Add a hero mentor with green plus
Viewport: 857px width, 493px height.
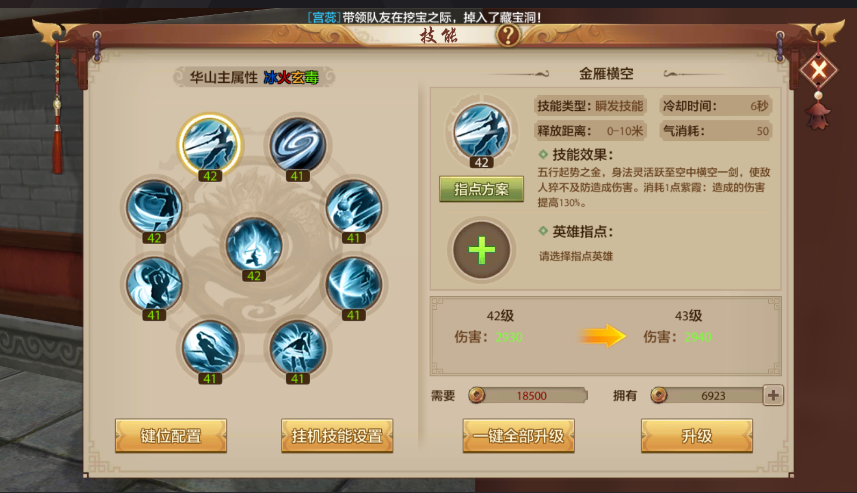(482, 250)
